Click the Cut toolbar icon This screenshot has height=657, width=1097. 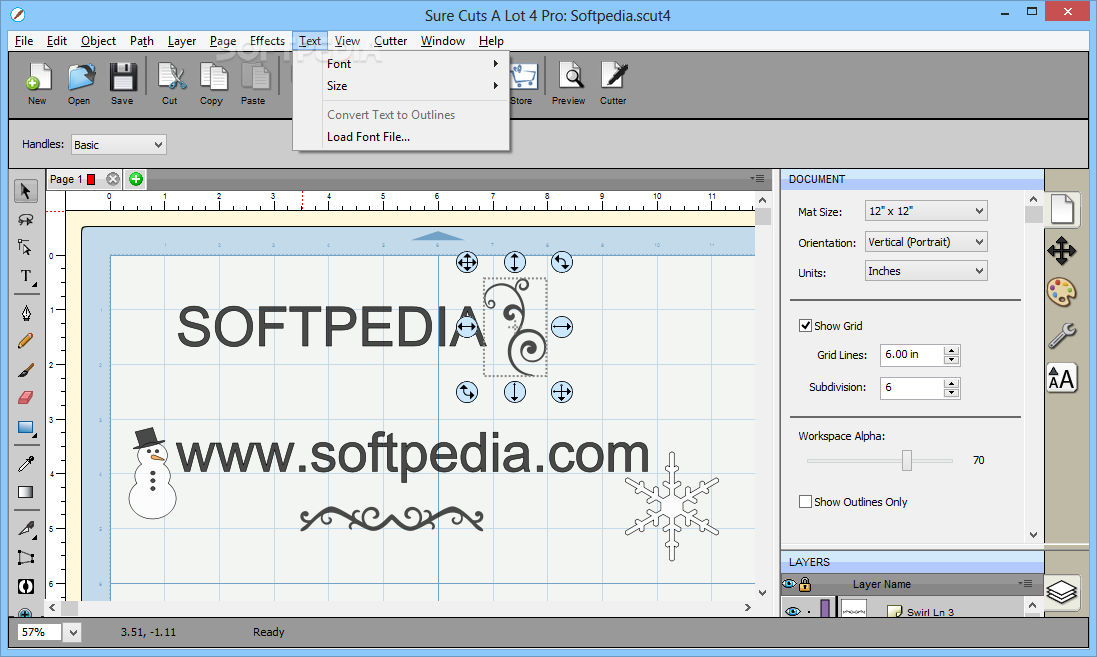[x=171, y=83]
